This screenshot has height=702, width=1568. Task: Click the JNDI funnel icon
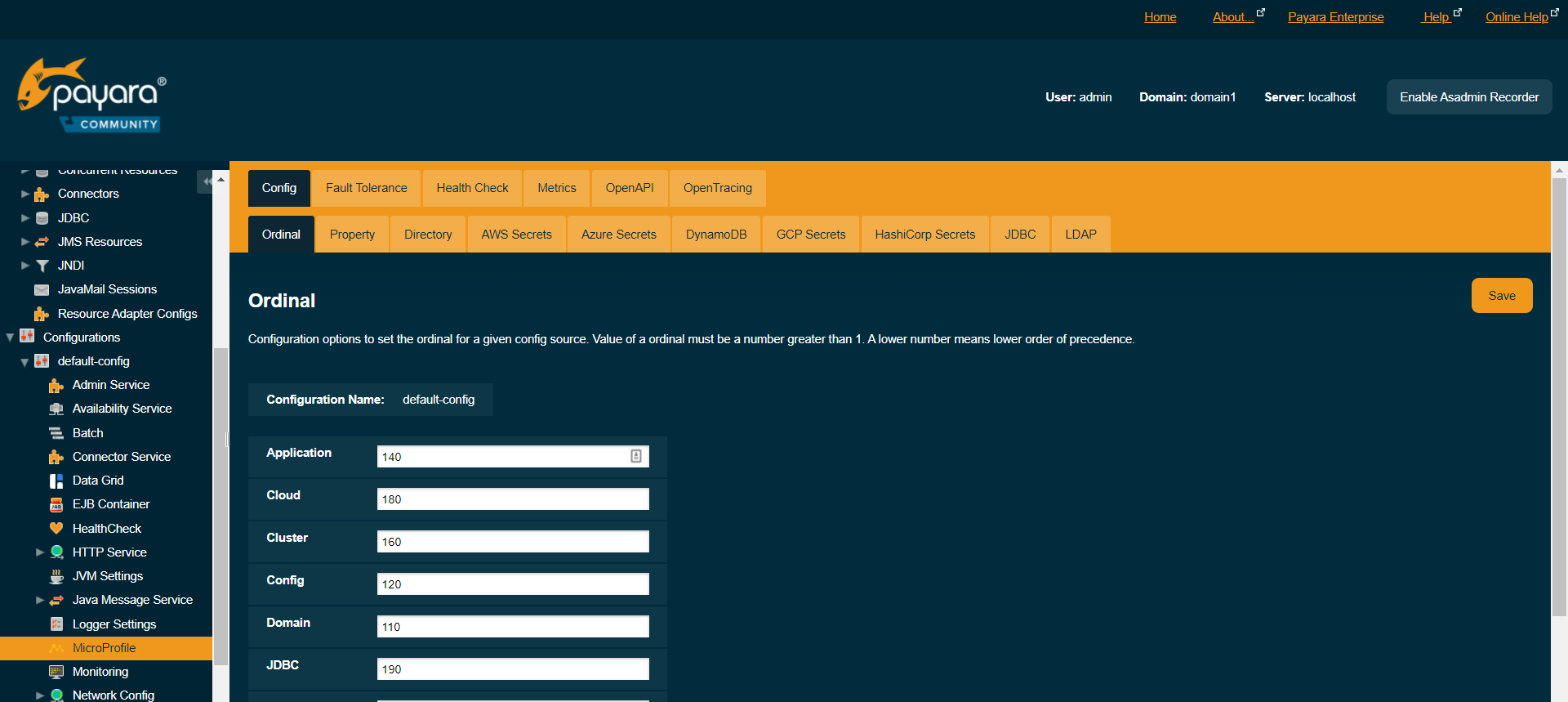tap(42, 266)
